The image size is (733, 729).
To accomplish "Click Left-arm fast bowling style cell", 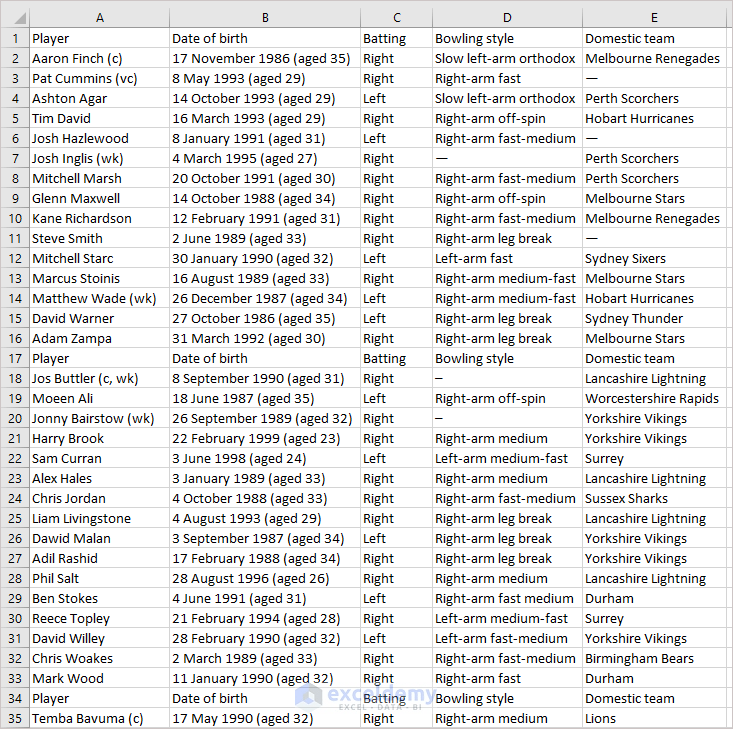I will point(507,259).
